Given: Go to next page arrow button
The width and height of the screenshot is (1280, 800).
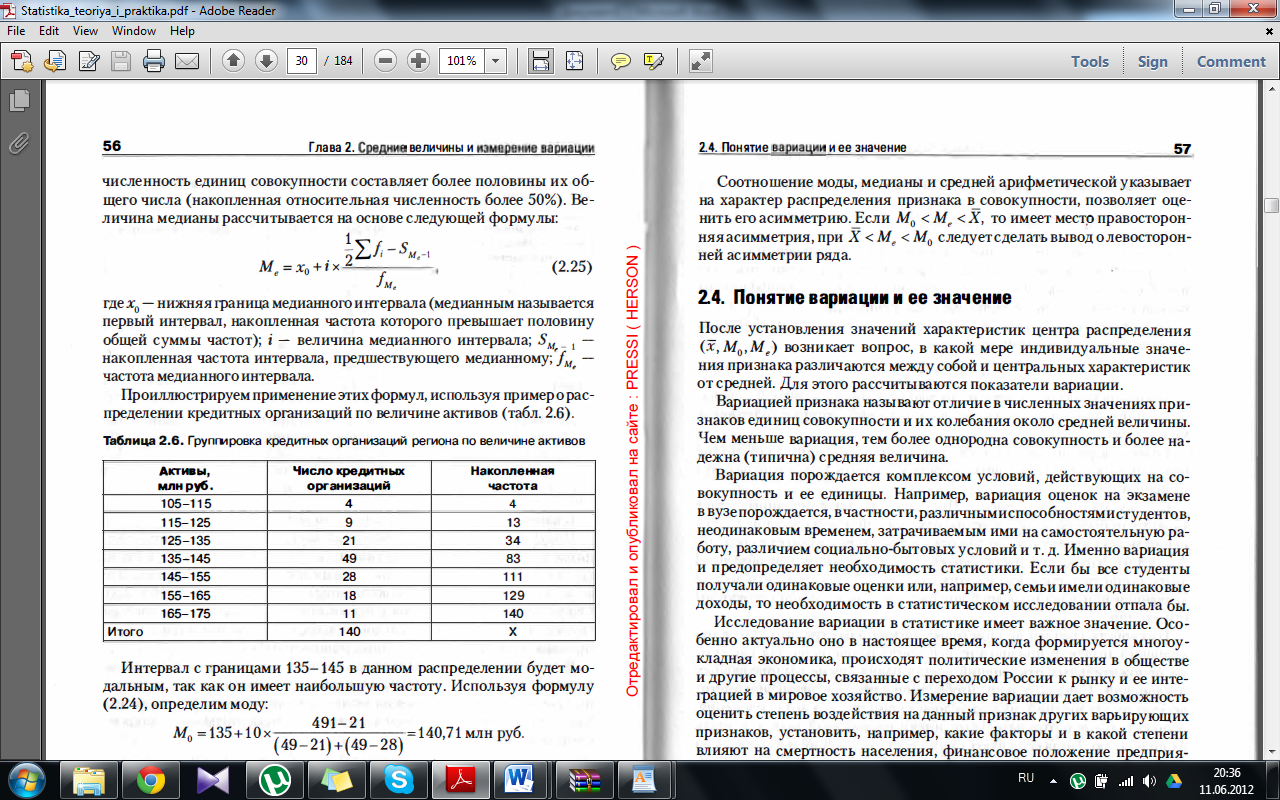Looking at the screenshot, I should click(266, 61).
